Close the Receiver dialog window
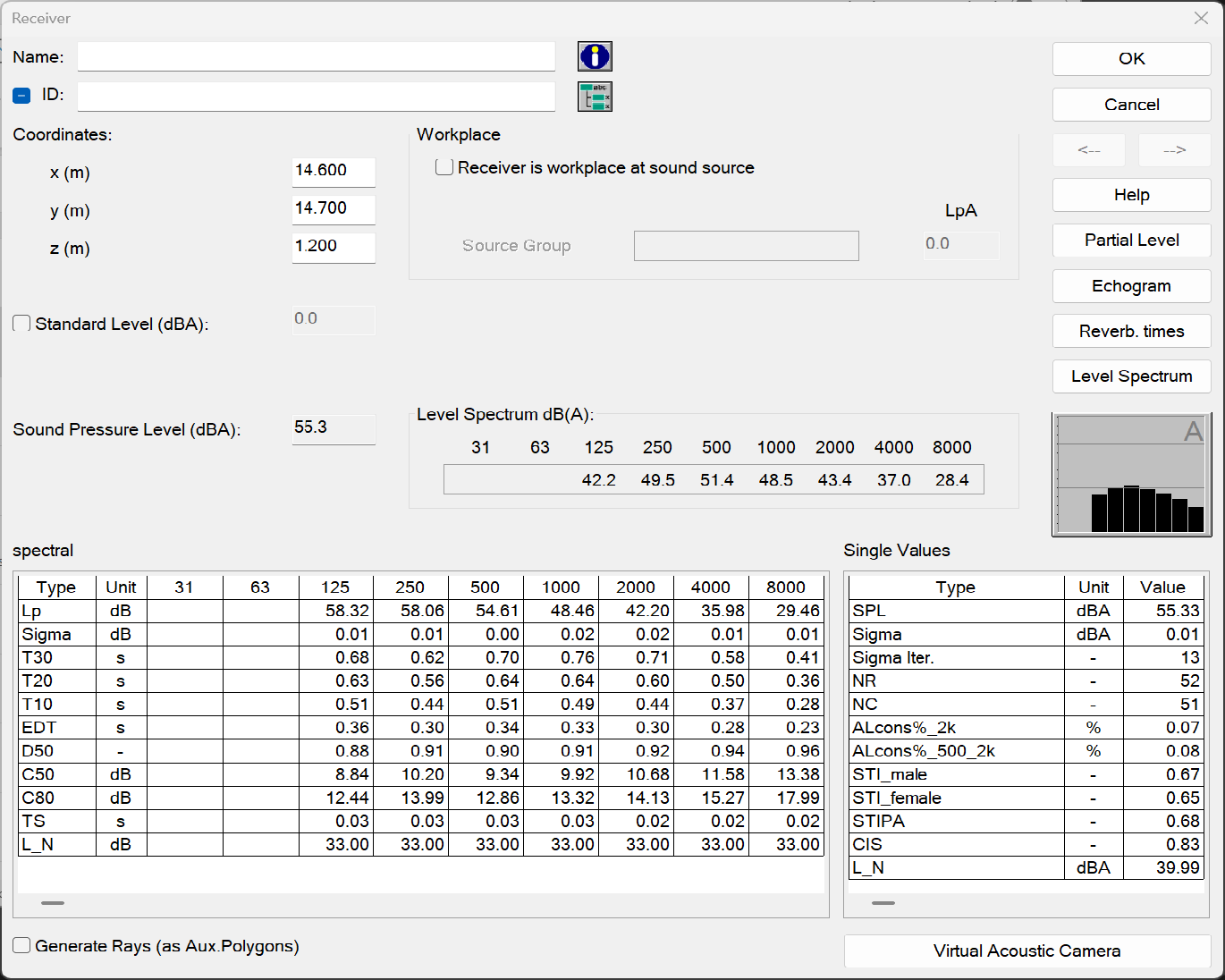 (x=1201, y=18)
